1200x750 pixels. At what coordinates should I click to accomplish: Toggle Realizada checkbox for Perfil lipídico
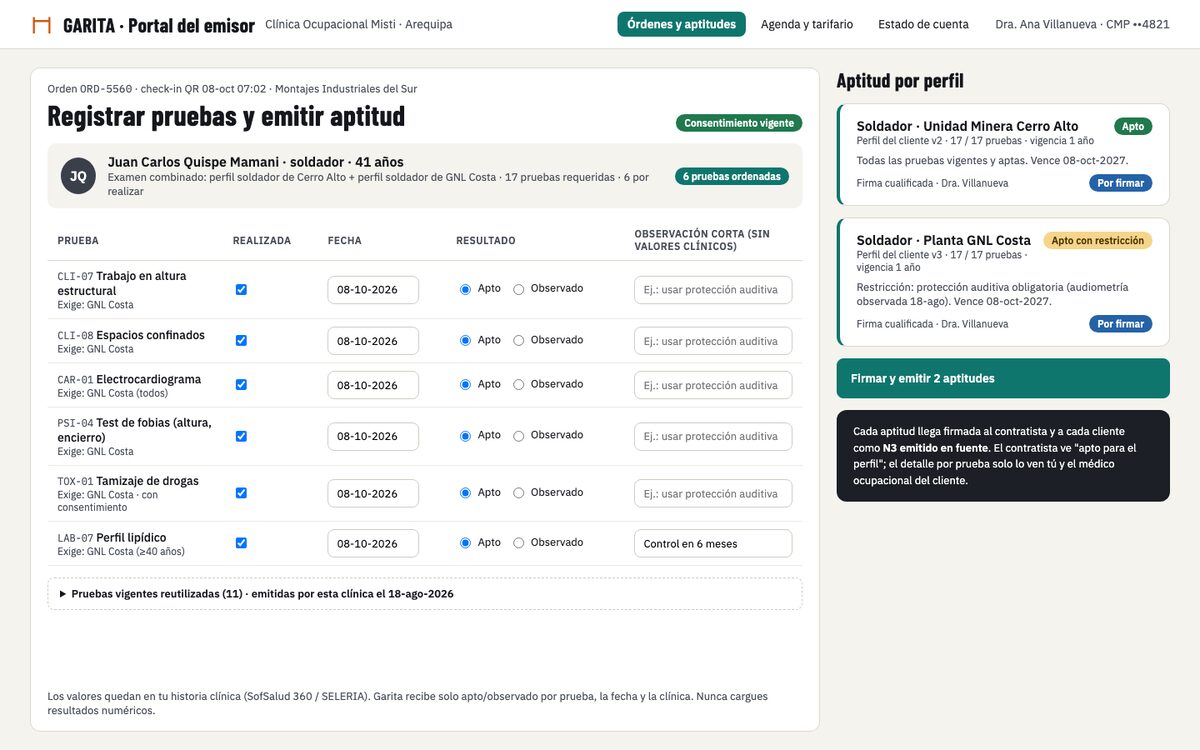[x=241, y=543]
